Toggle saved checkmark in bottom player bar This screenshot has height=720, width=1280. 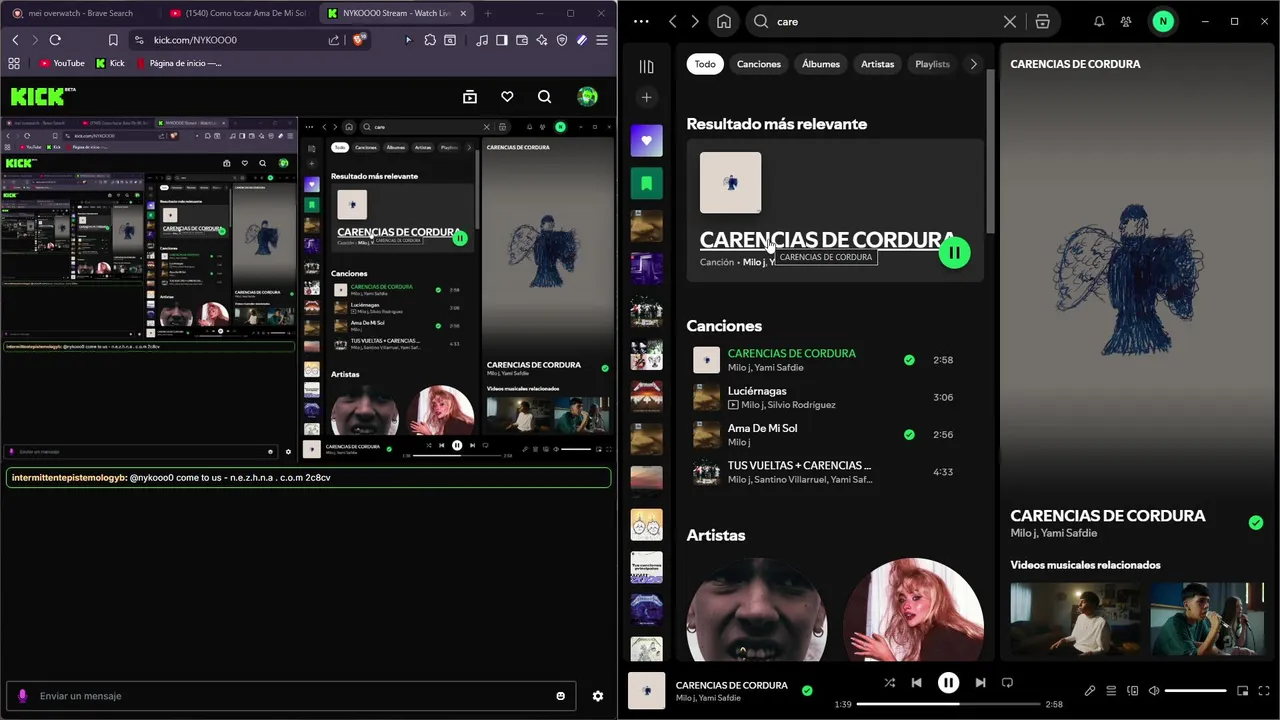[807, 690]
